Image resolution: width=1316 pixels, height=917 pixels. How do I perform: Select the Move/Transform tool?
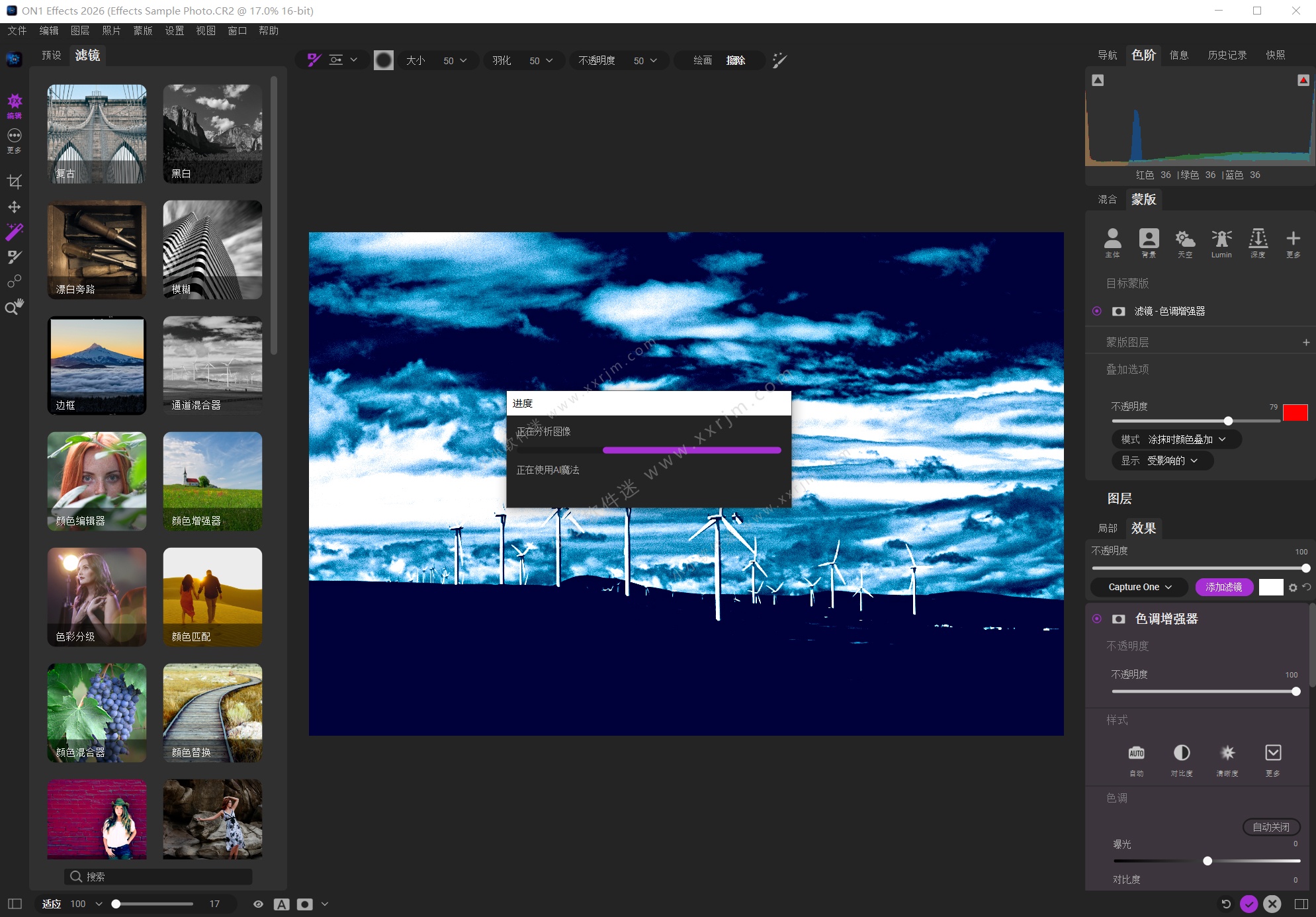point(15,207)
